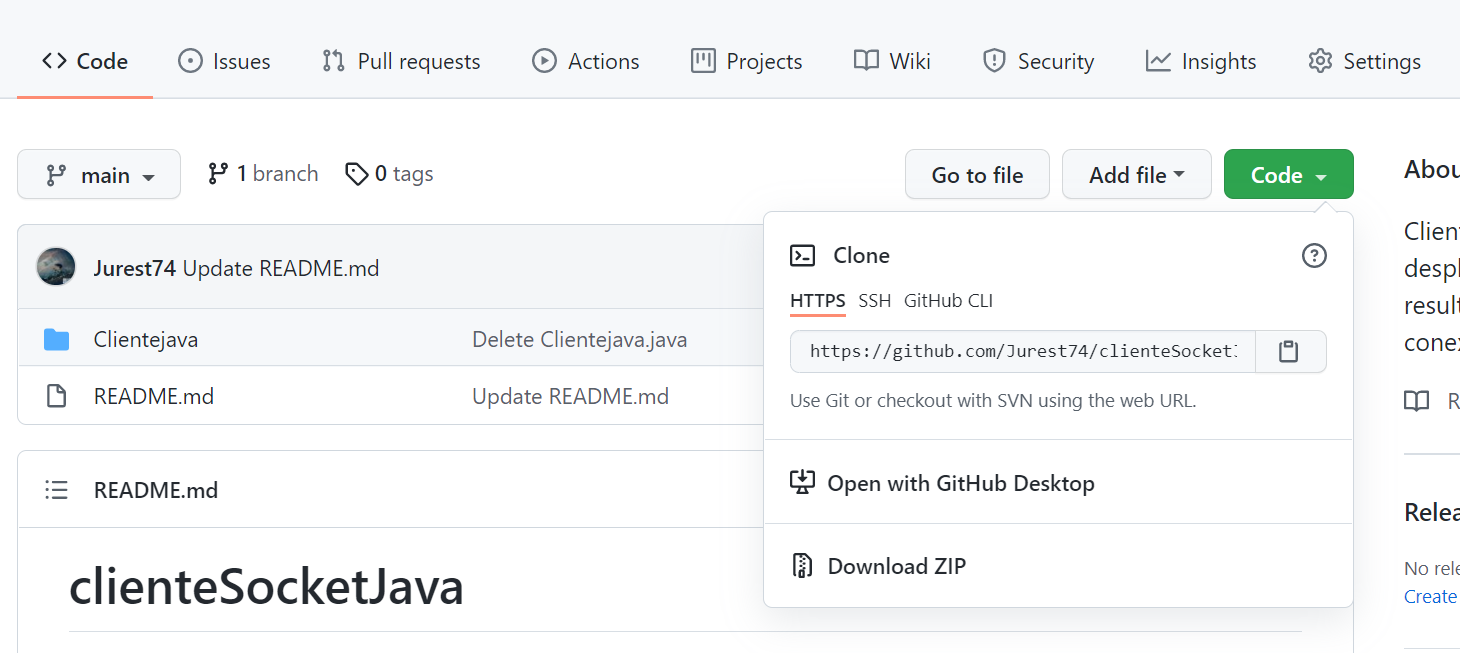The width and height of the screenshot is (1460, 653).
Task: Go to Pull requests tab
Action: coord(401,61)
